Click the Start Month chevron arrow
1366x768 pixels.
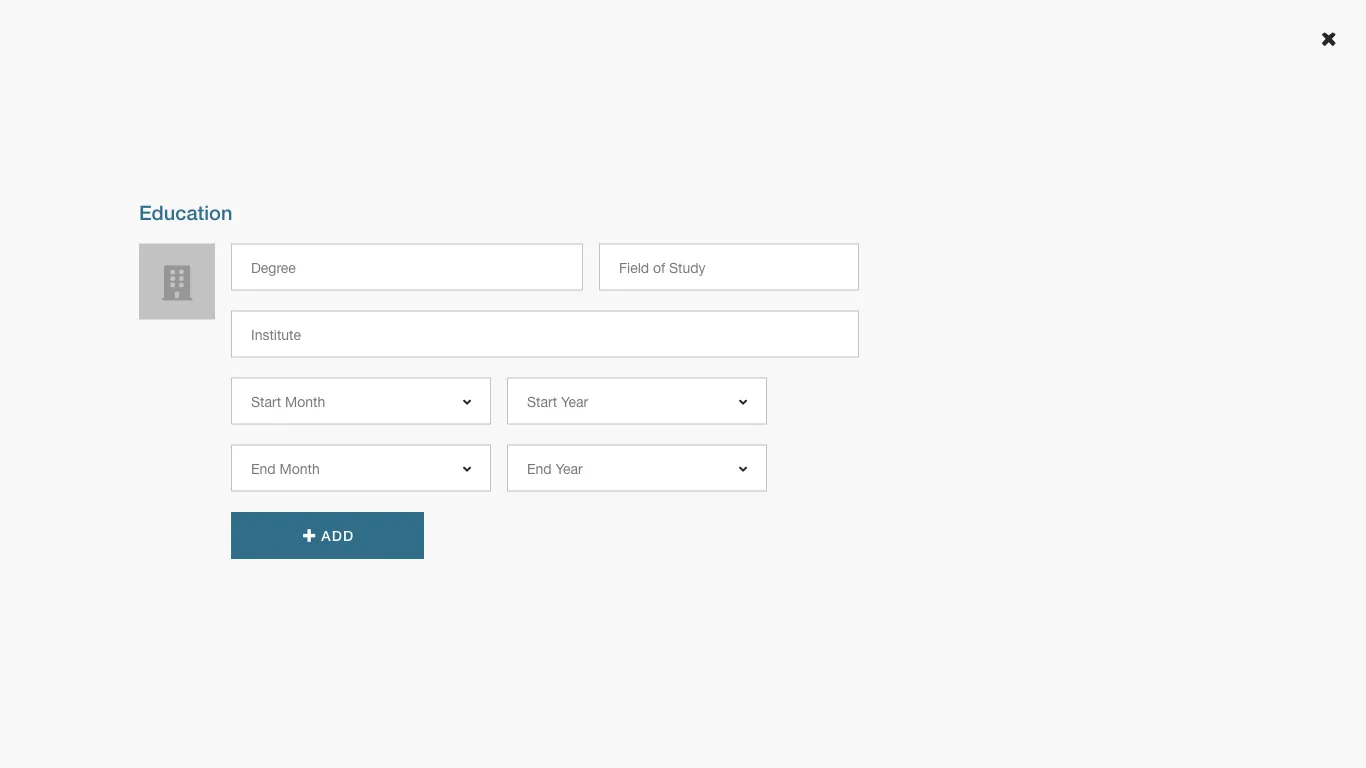(x=467, y=402)
